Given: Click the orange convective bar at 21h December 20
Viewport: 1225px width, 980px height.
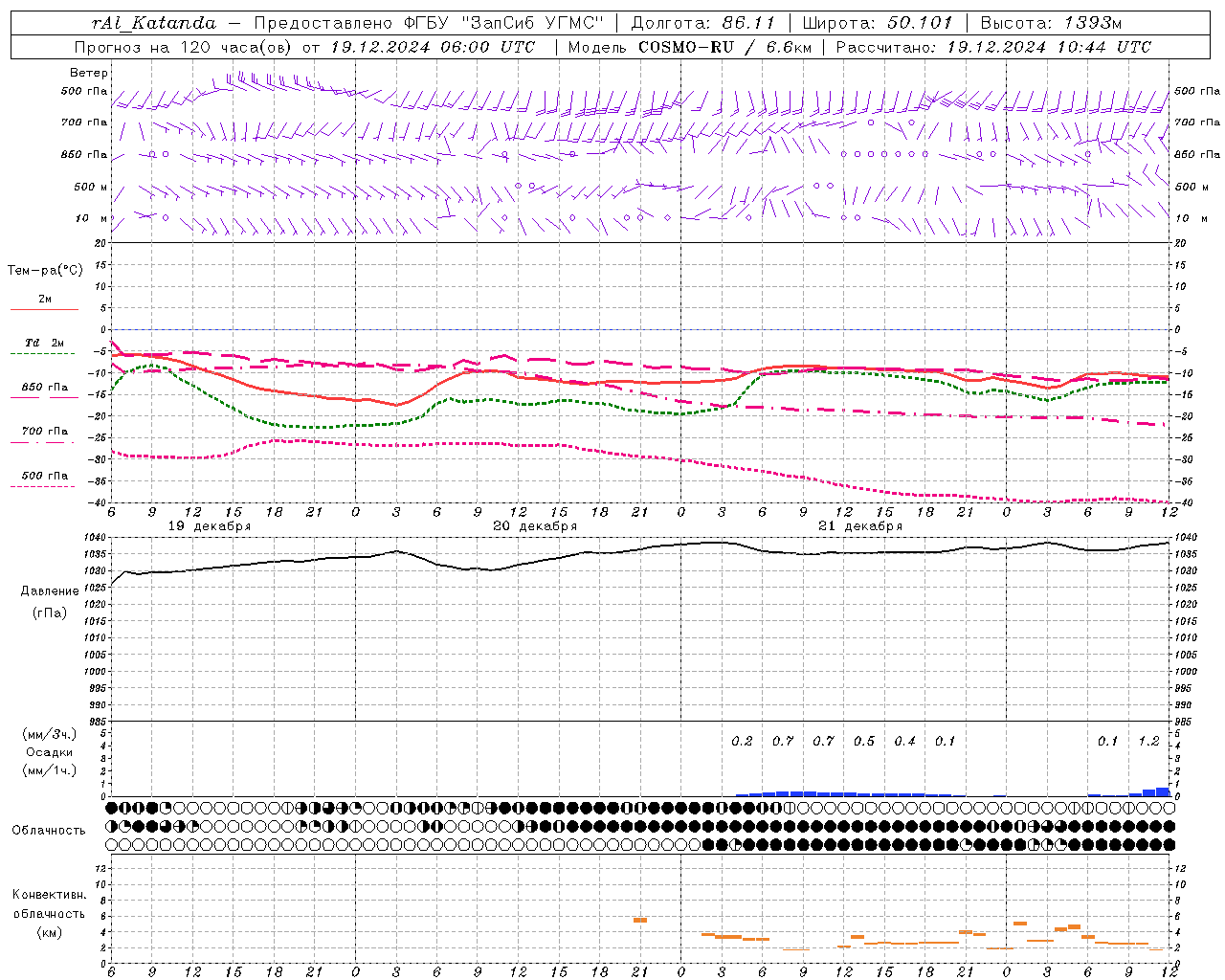Looking at the screenshot, I should pyautogui.click(x=640, y=920).
